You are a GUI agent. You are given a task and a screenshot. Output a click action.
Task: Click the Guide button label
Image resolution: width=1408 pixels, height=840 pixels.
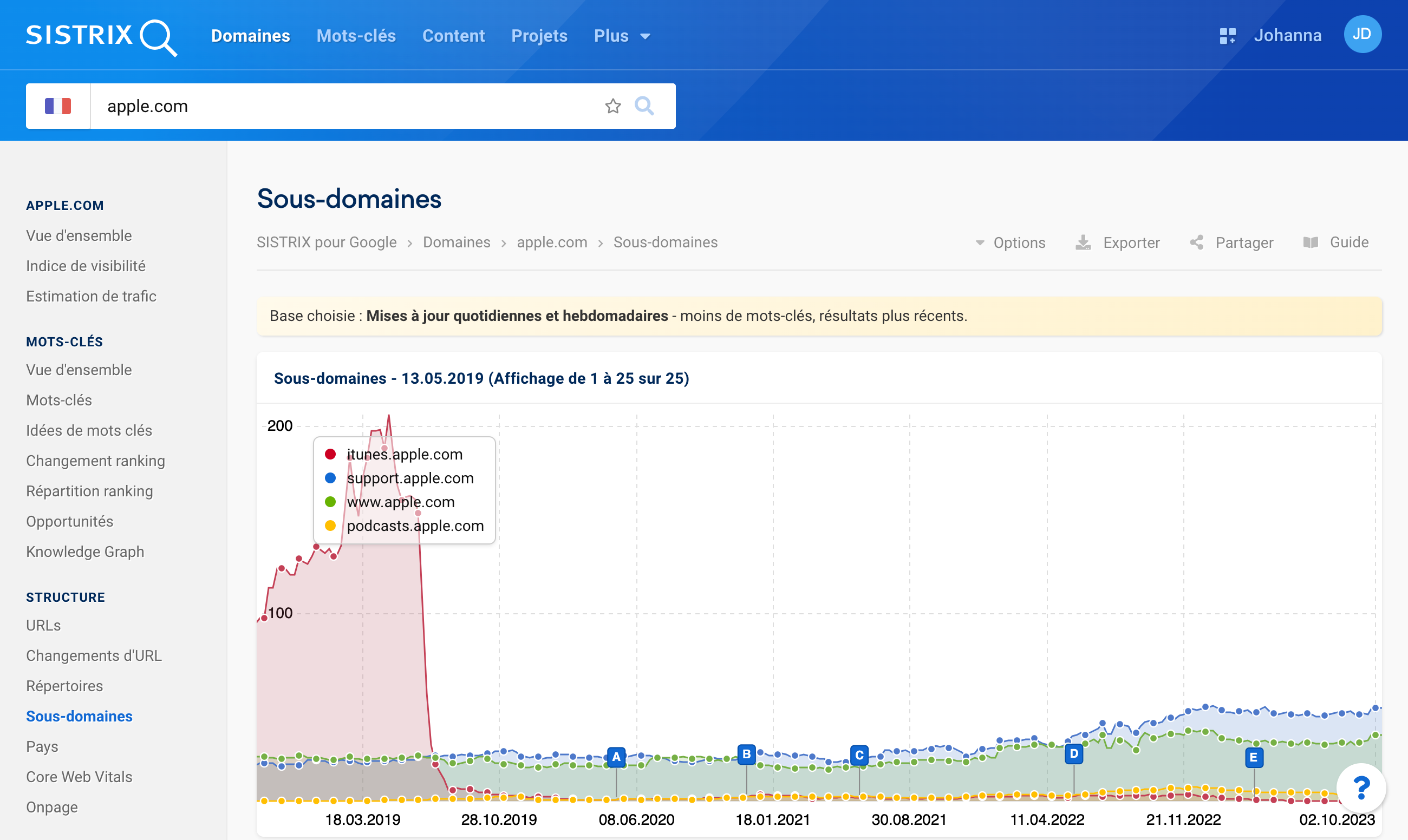pyautogui.click(x=1349, y=242)
